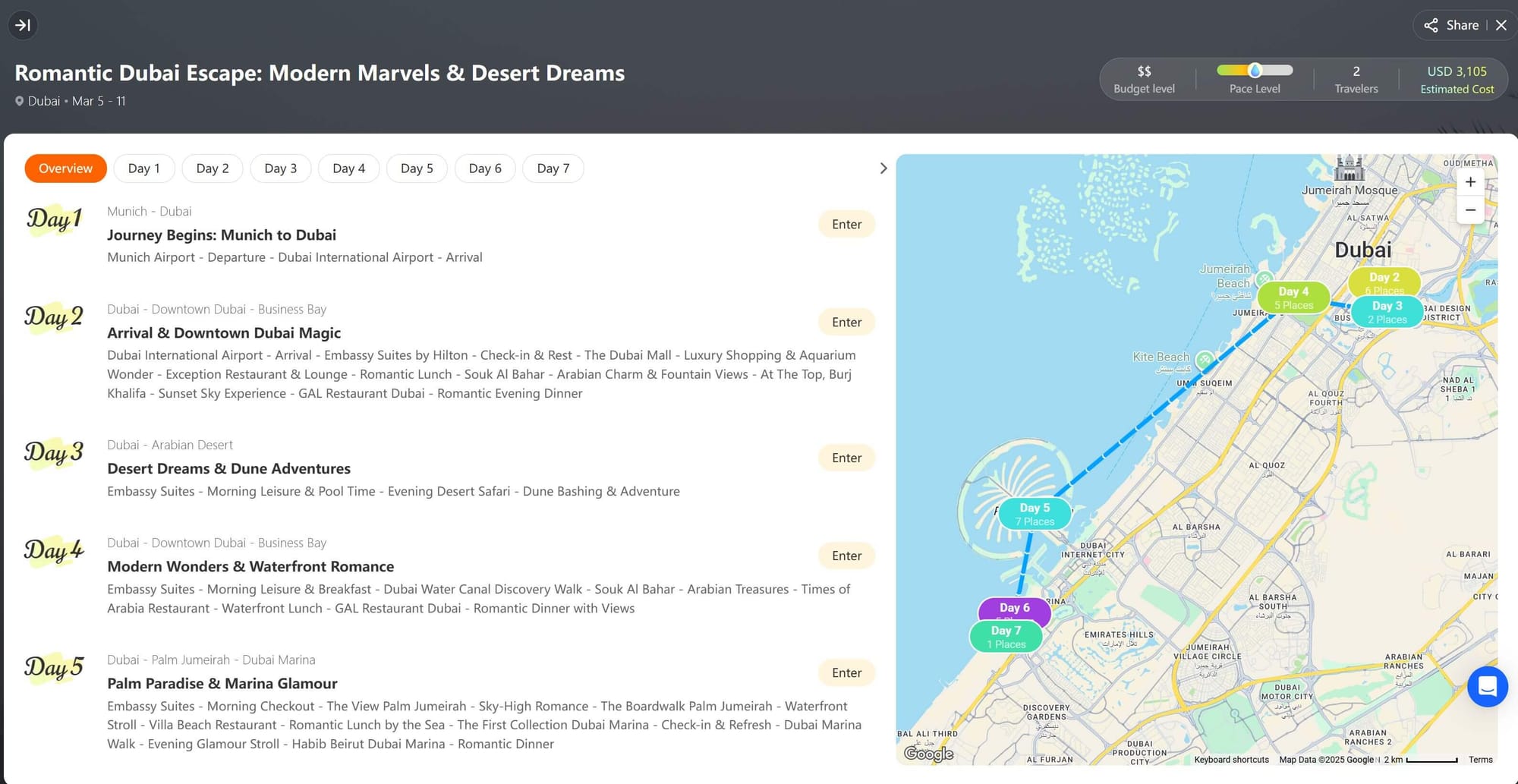Viewport: 1518px width, 784px height.
Task: Adjust the Pace Level slider
Action: [x=1255, y=71]
